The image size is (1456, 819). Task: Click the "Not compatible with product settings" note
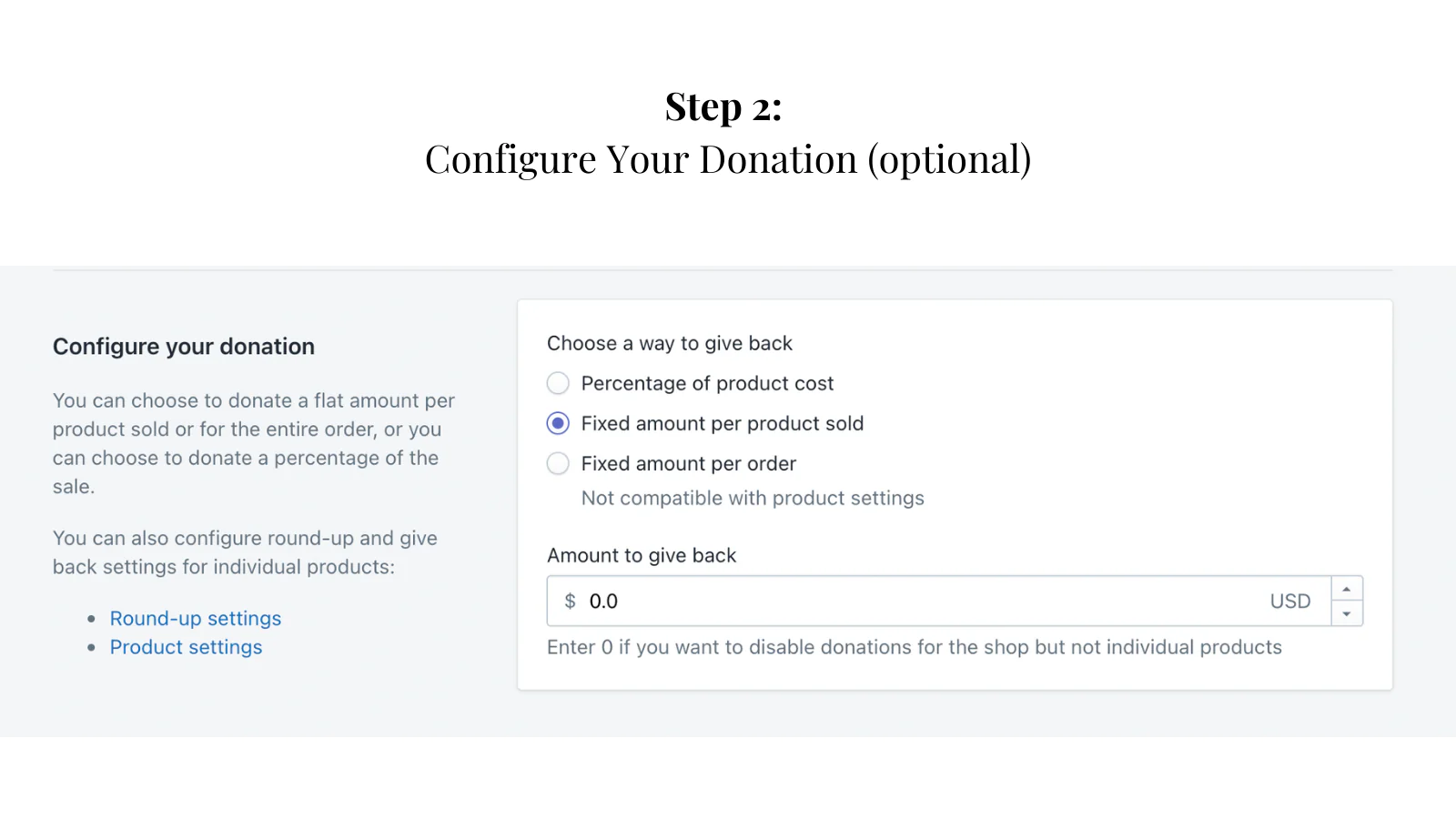tap(753, 498)
